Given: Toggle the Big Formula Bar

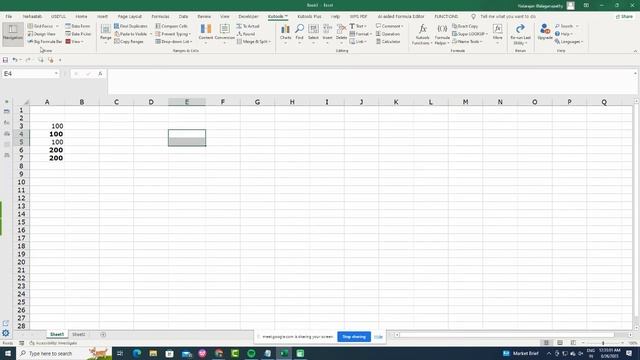Looking at the screenshot, I should click(45, 42).
